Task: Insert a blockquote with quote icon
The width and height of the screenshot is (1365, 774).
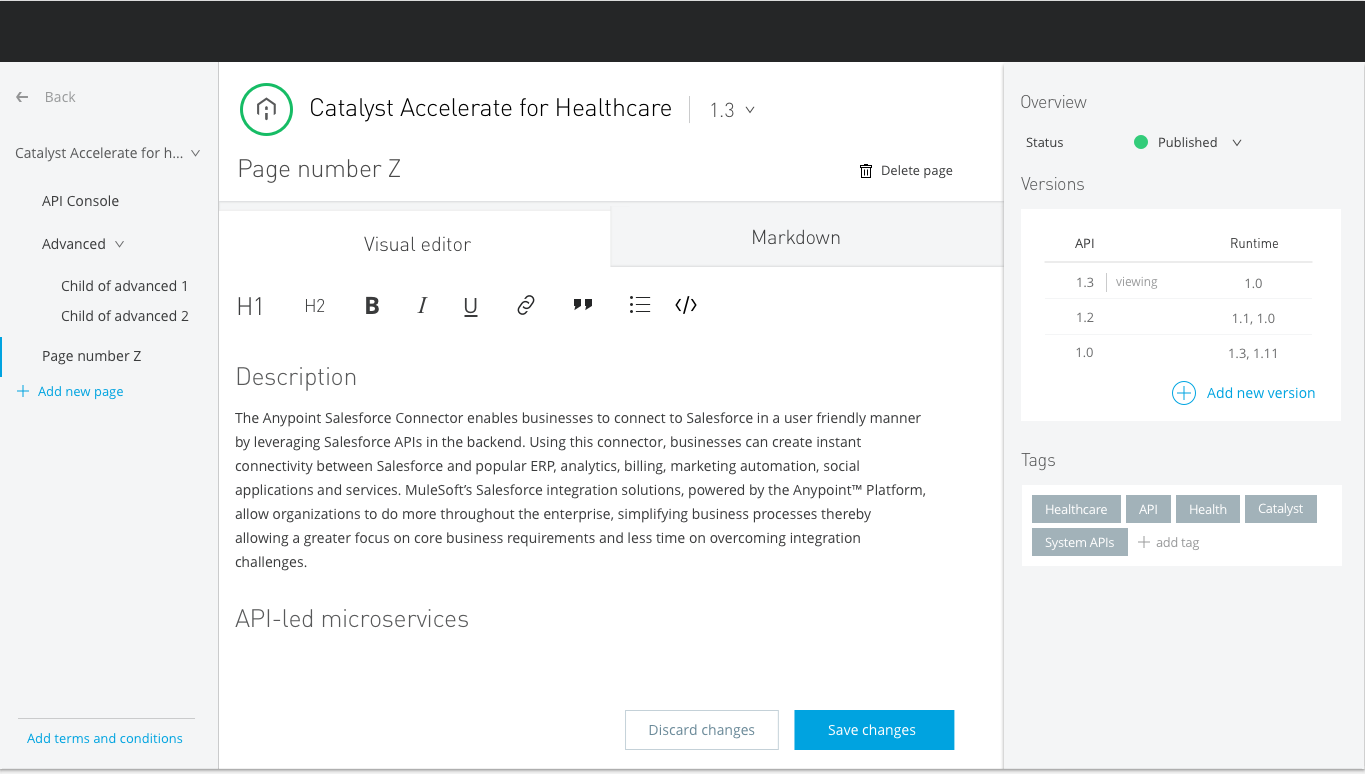Action: coord(583,305)
